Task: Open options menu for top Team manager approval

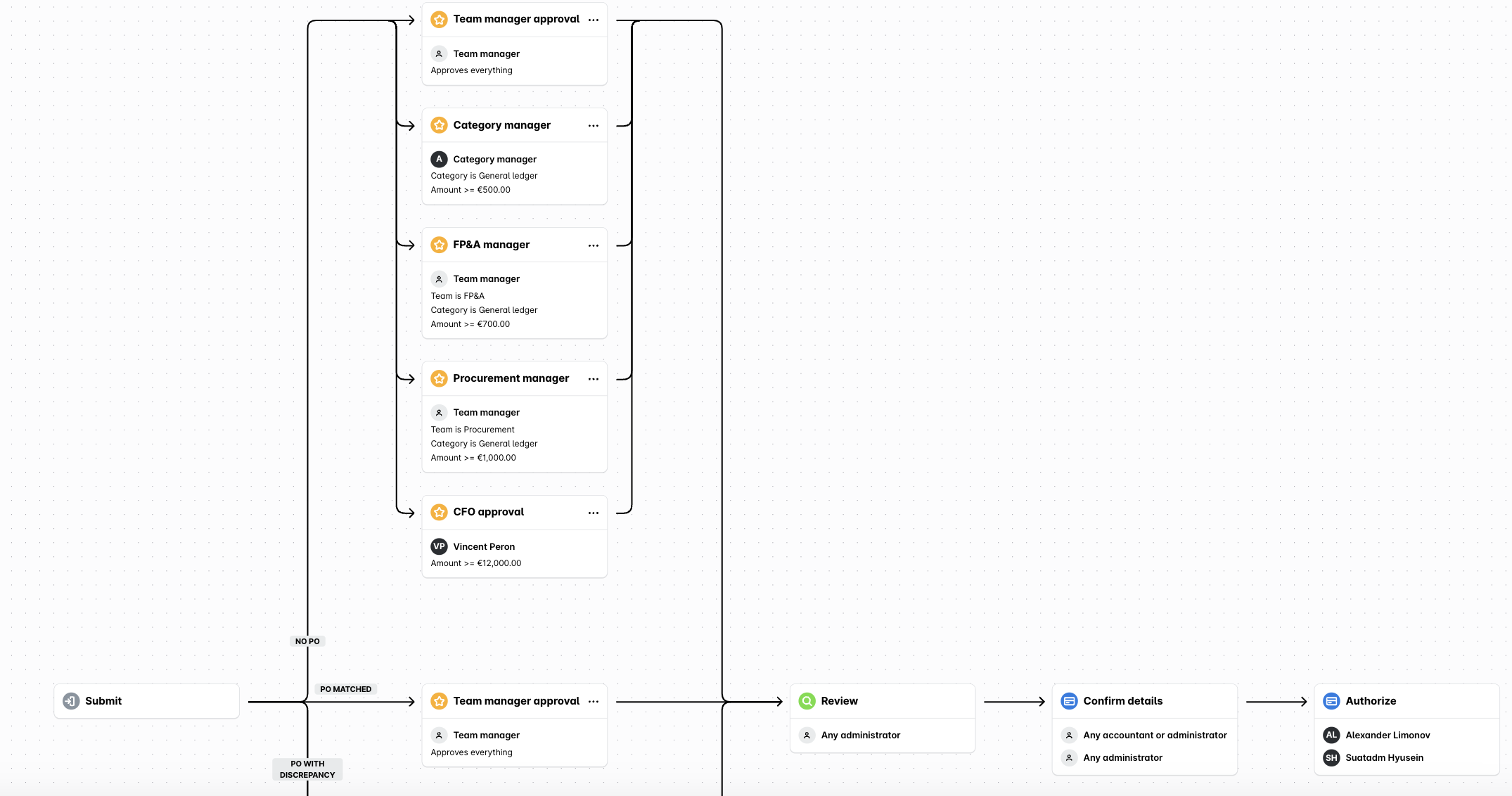Action: [594, 20]
